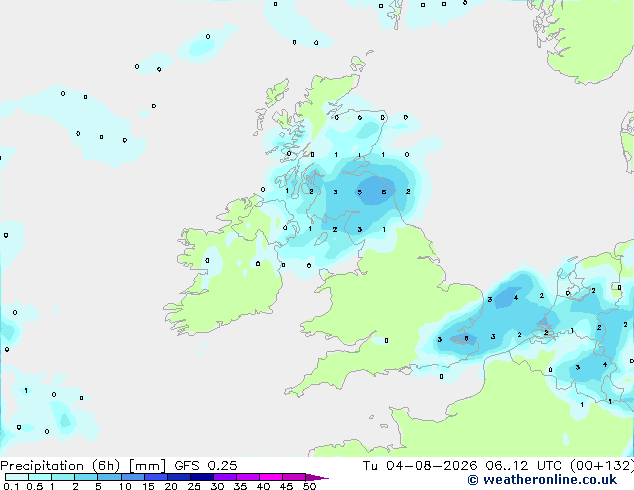Click the 'GFS 0.25' model label
The height and width of the screenshot is (490, 634).
click(206, 466)
